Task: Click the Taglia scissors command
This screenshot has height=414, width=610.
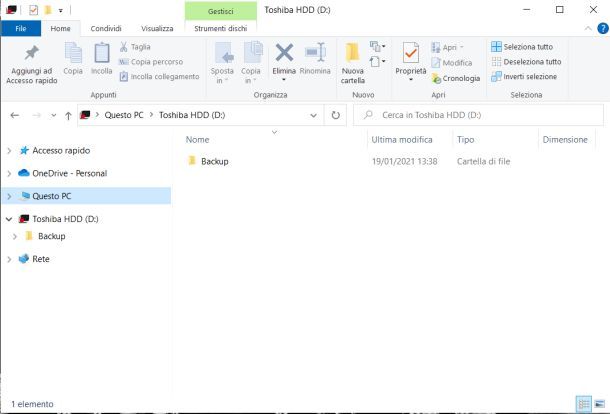Action: (x=135, y=47)
